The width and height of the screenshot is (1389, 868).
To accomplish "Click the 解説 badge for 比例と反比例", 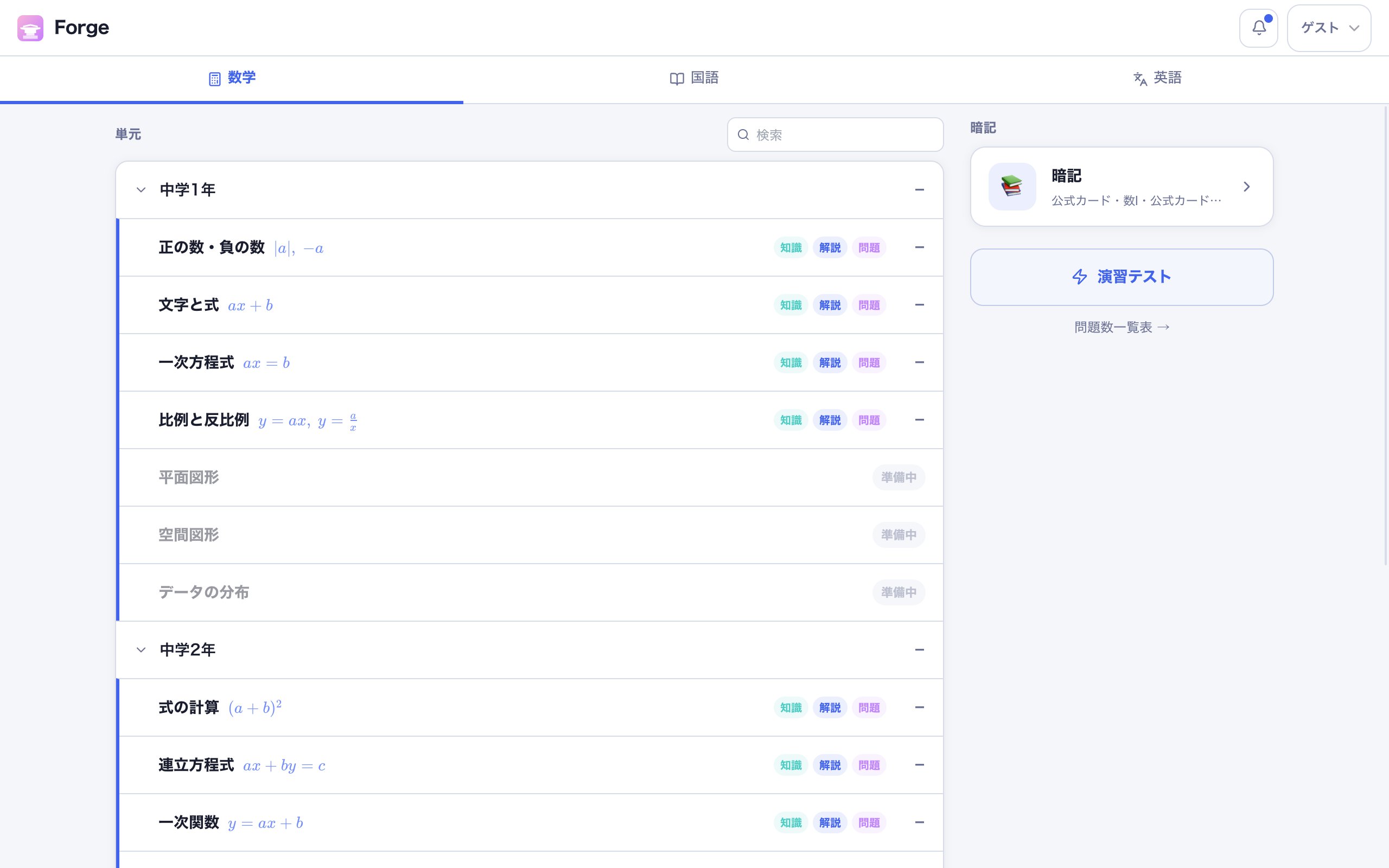I will (x=830, y=420).
